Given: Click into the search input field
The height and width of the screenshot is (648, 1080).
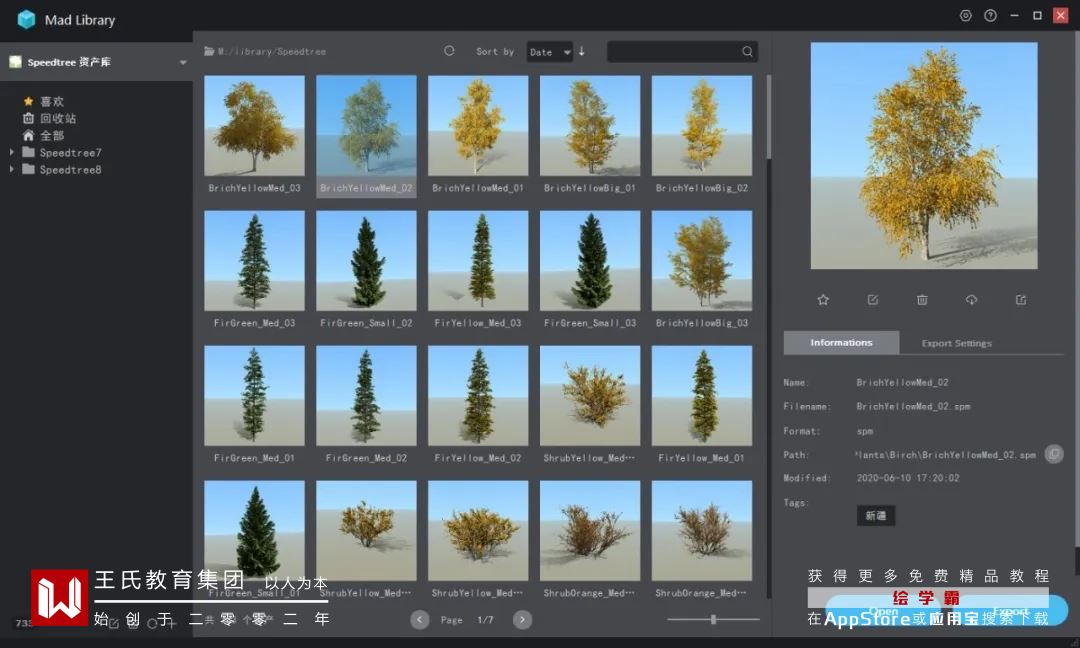Looking at the screenshot, I should click(x=674, y=52).
